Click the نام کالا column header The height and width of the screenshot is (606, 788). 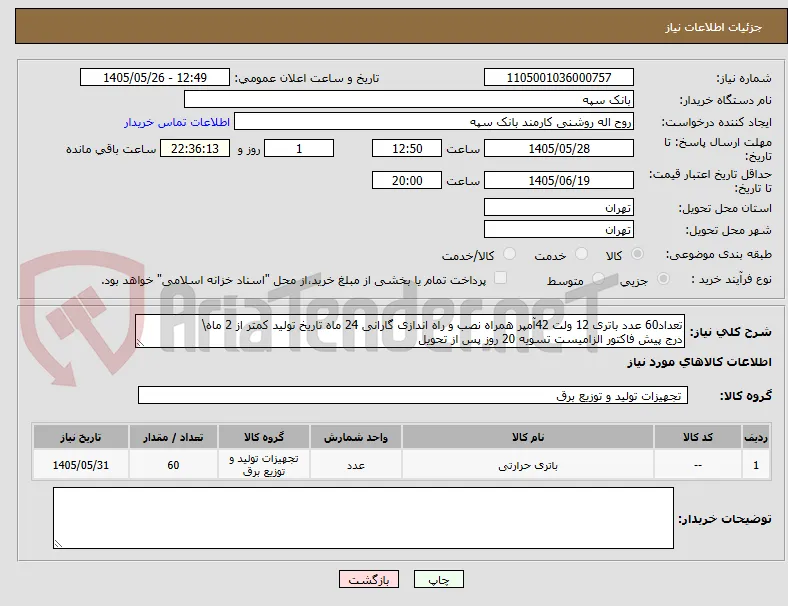(x=528, y=437)
